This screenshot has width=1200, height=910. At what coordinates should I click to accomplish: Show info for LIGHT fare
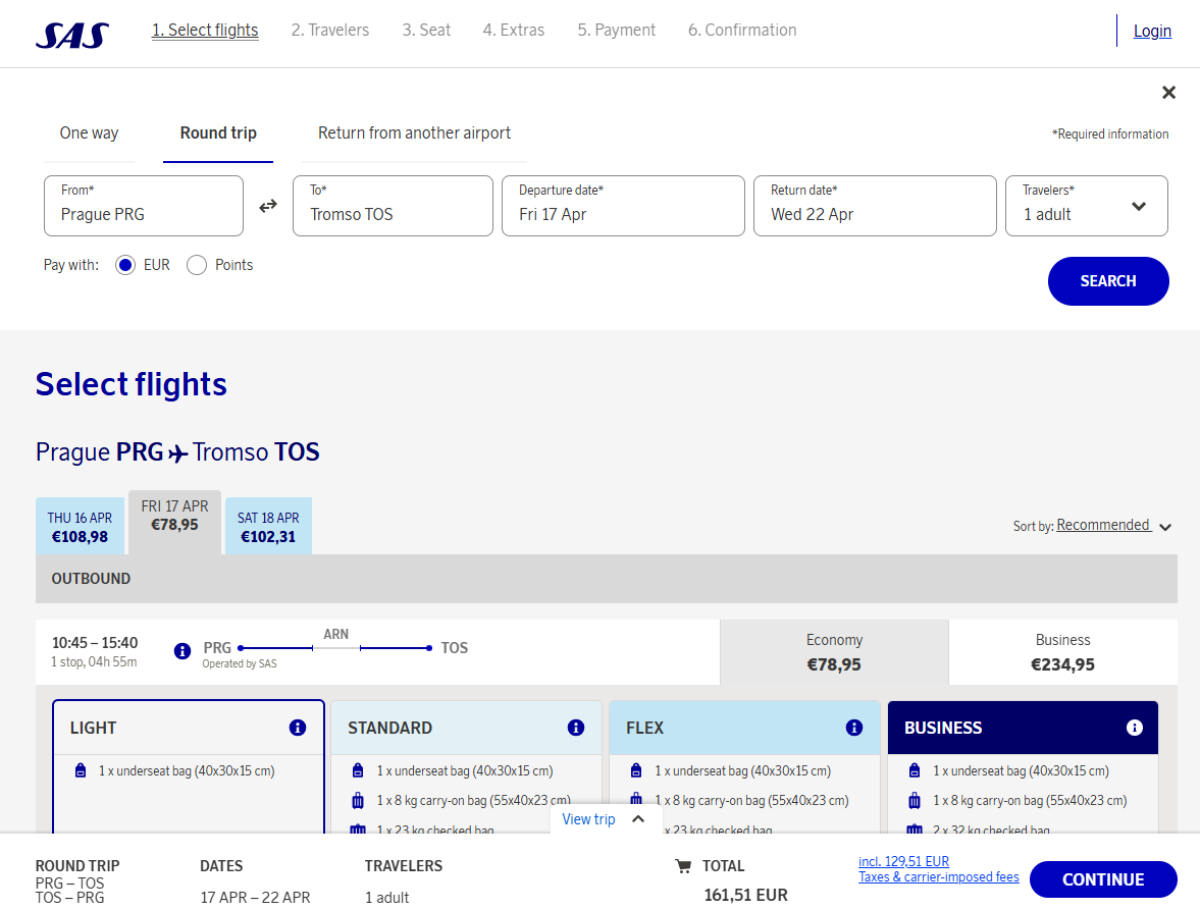[297, 728]
